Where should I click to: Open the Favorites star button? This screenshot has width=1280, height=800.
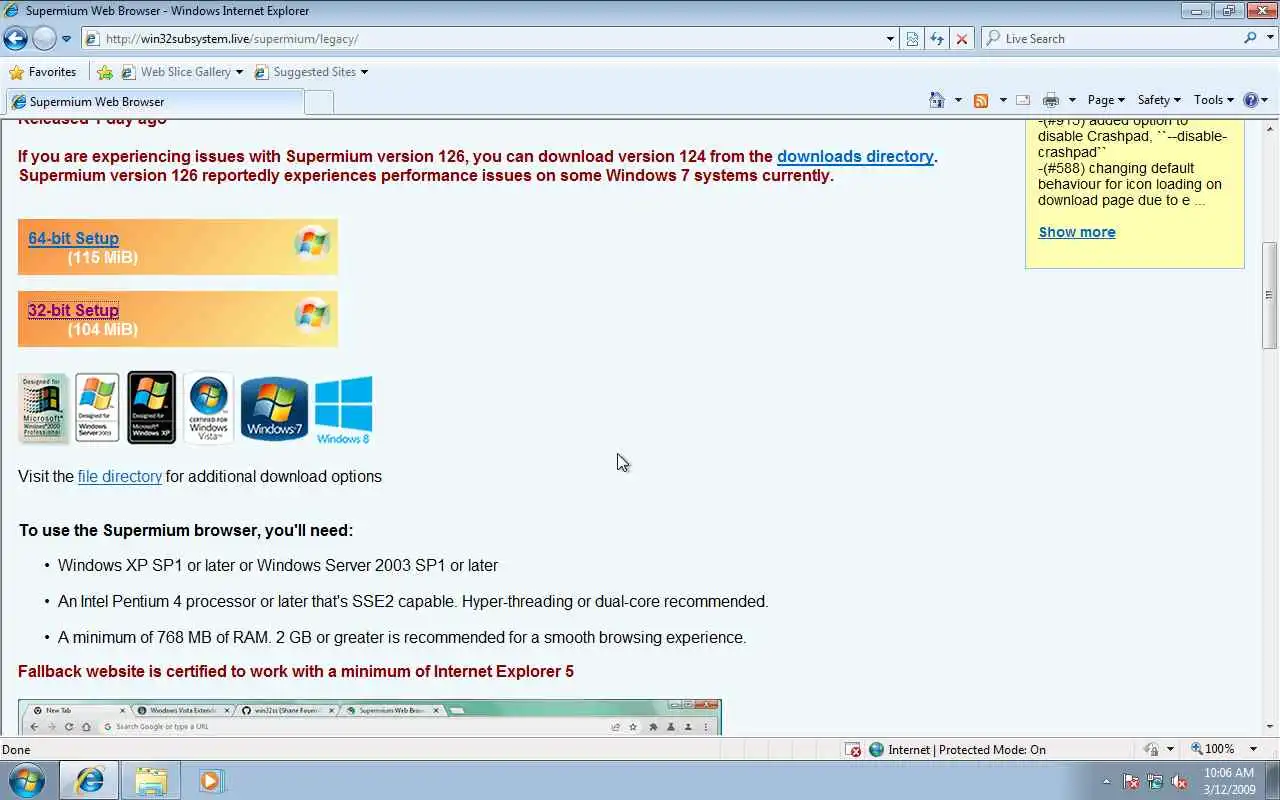(42, 72)
